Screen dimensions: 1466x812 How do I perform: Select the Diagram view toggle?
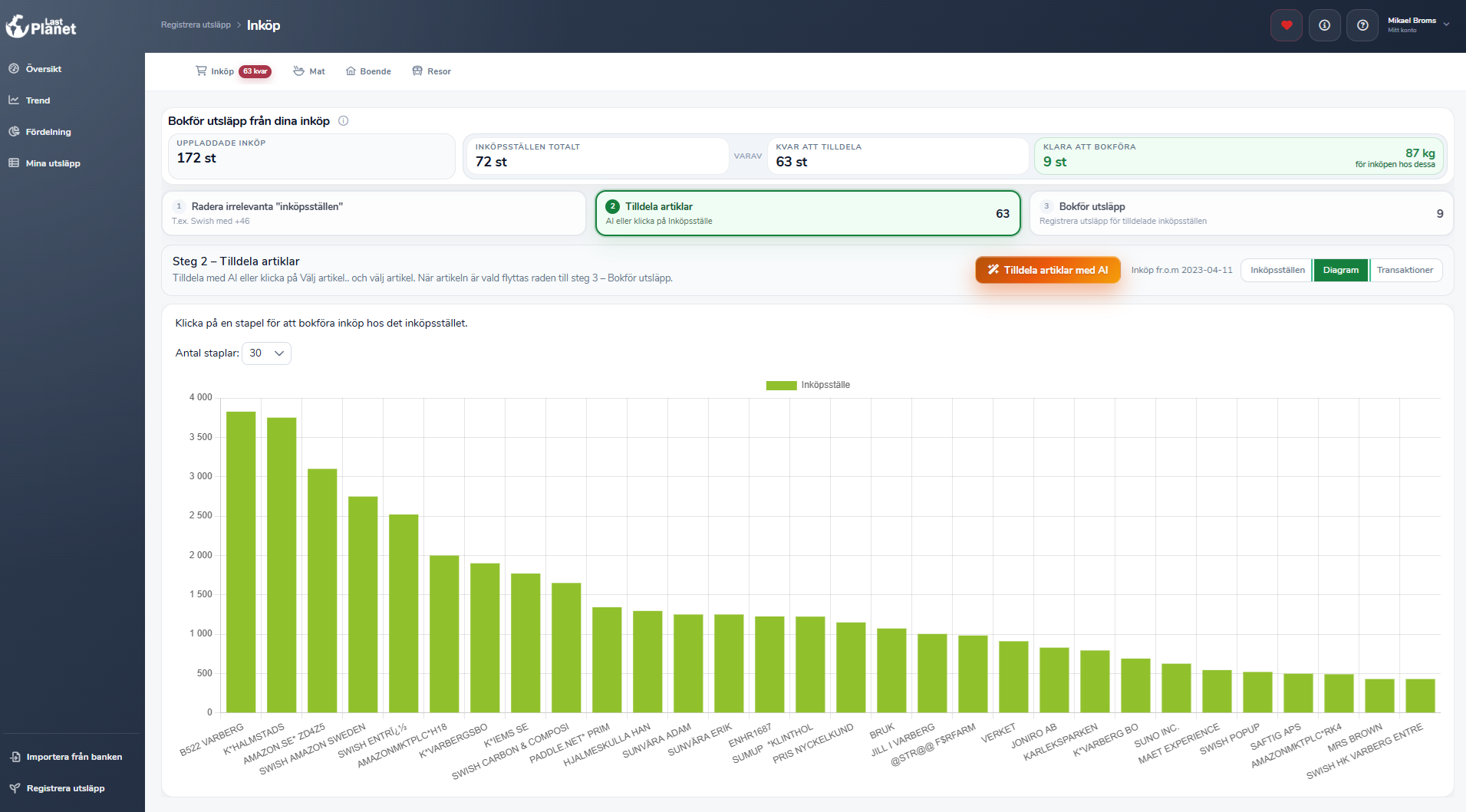point(1341,270)
